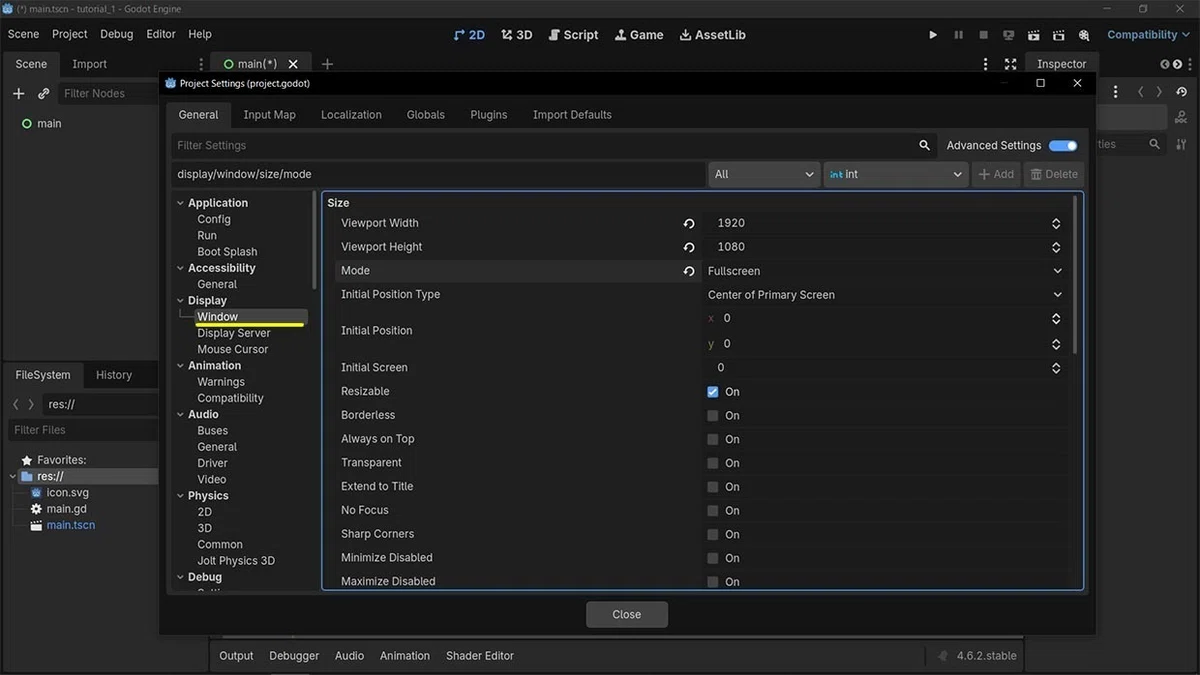This screenshot has width=1200, height=675.
Task: Select the Plugins tab
Action: [x=489, y=115]
